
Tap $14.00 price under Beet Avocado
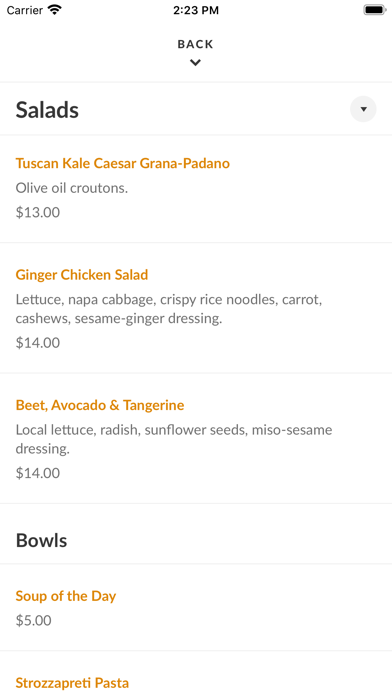coord(38,473)
